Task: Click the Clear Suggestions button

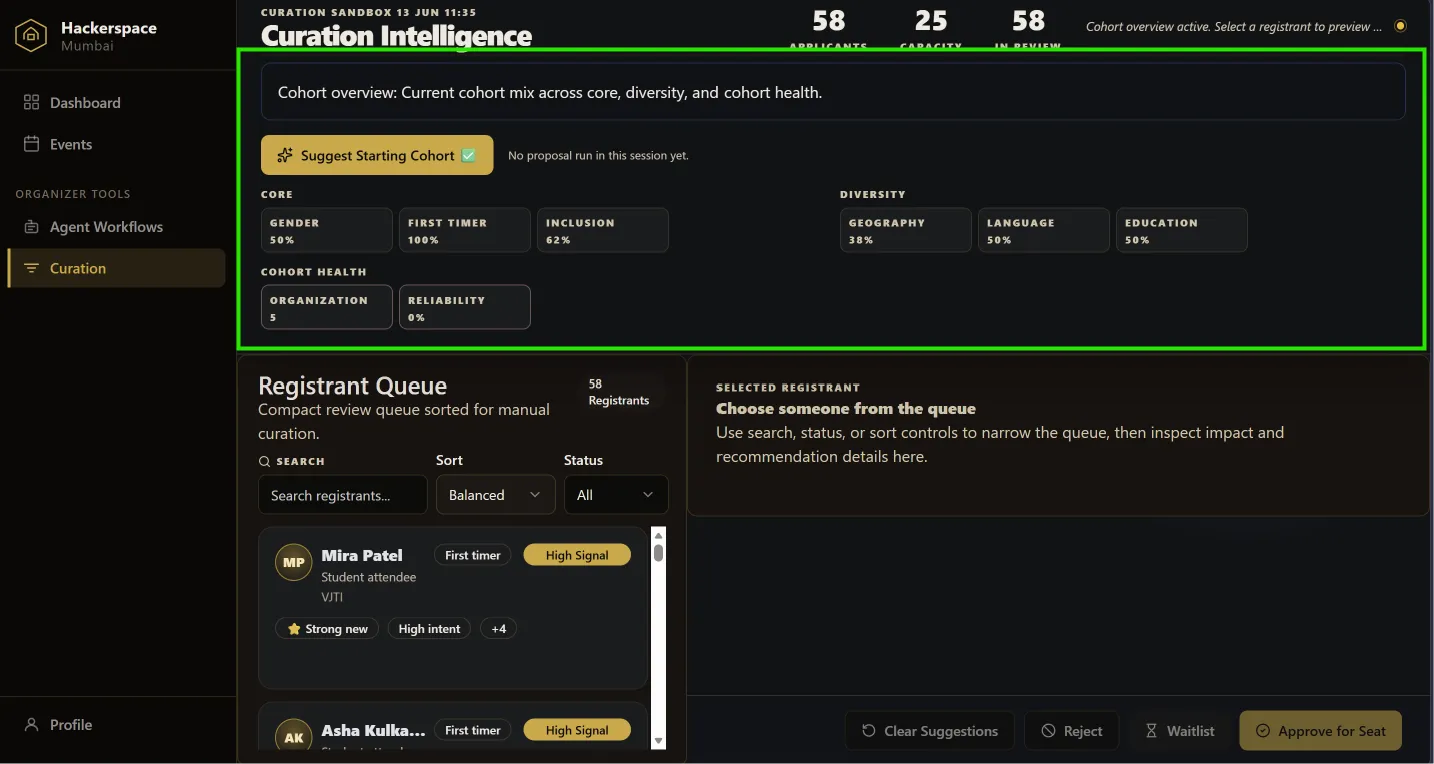Action: click(929, 731)
